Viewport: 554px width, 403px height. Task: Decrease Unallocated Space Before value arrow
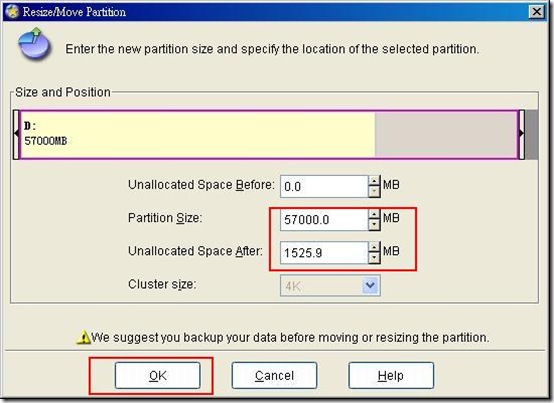click(374, 192)
